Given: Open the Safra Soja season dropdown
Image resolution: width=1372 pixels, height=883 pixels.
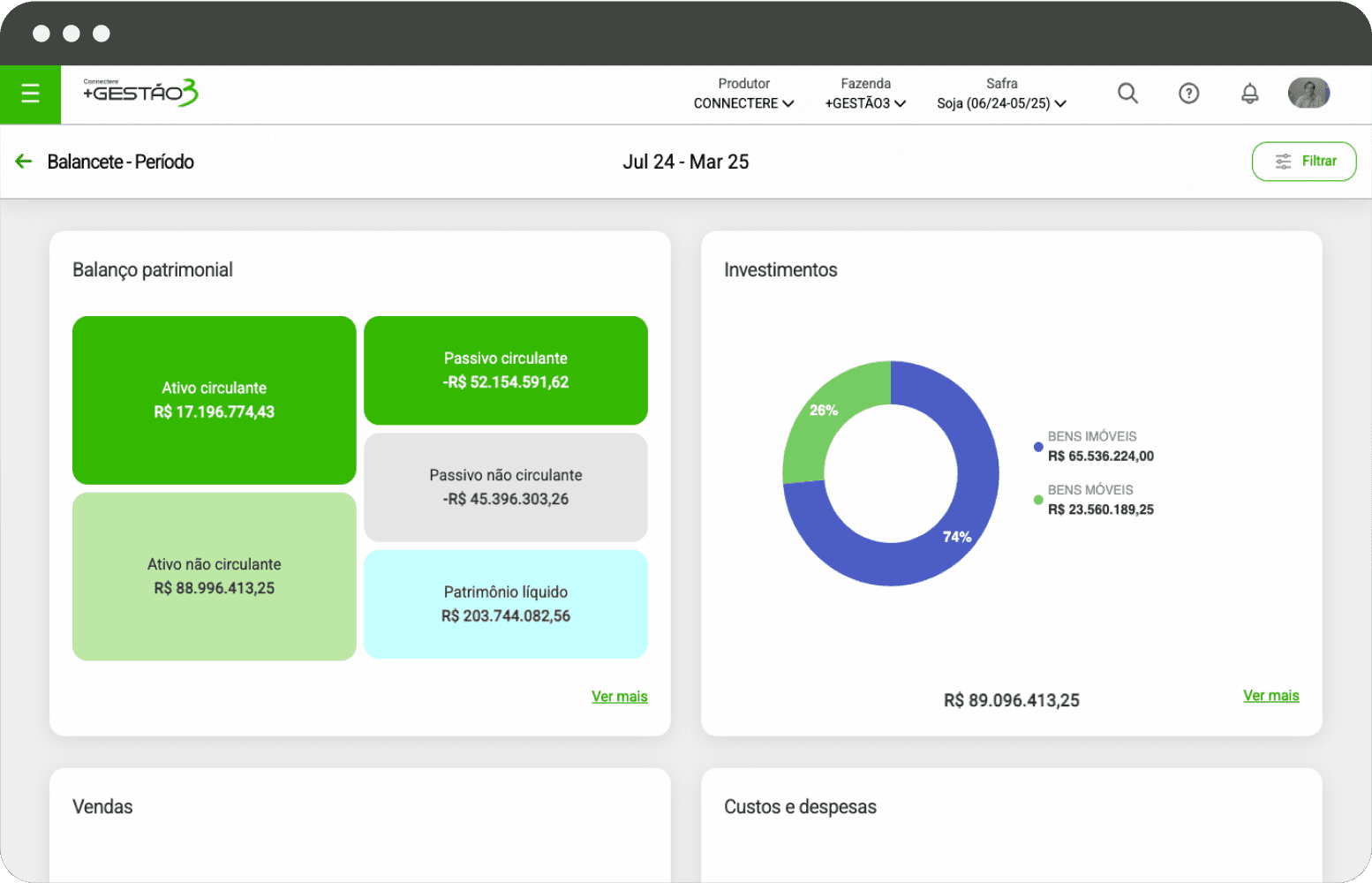Looking at the screenshot, I should point(1001,103).
